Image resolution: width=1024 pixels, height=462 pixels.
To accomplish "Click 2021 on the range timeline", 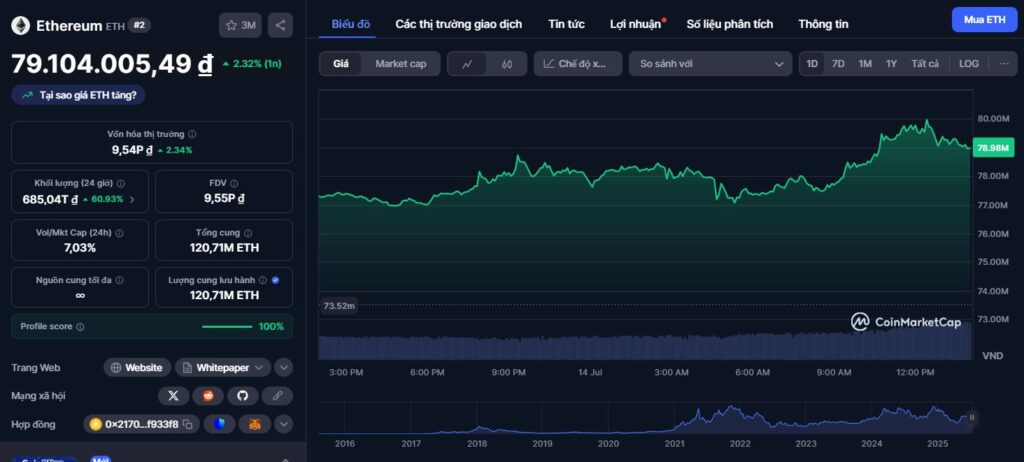I will (675, 444).
